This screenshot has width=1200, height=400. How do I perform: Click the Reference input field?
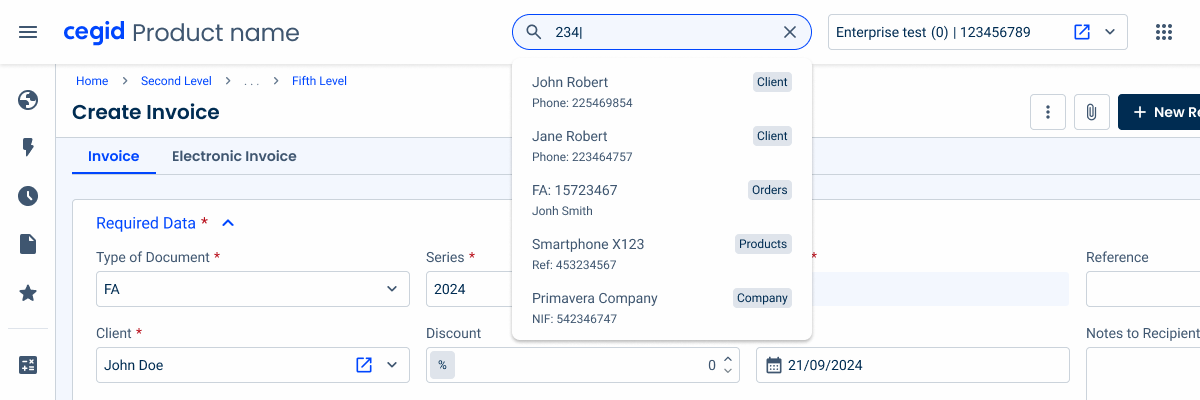(x=1143, y=289)
